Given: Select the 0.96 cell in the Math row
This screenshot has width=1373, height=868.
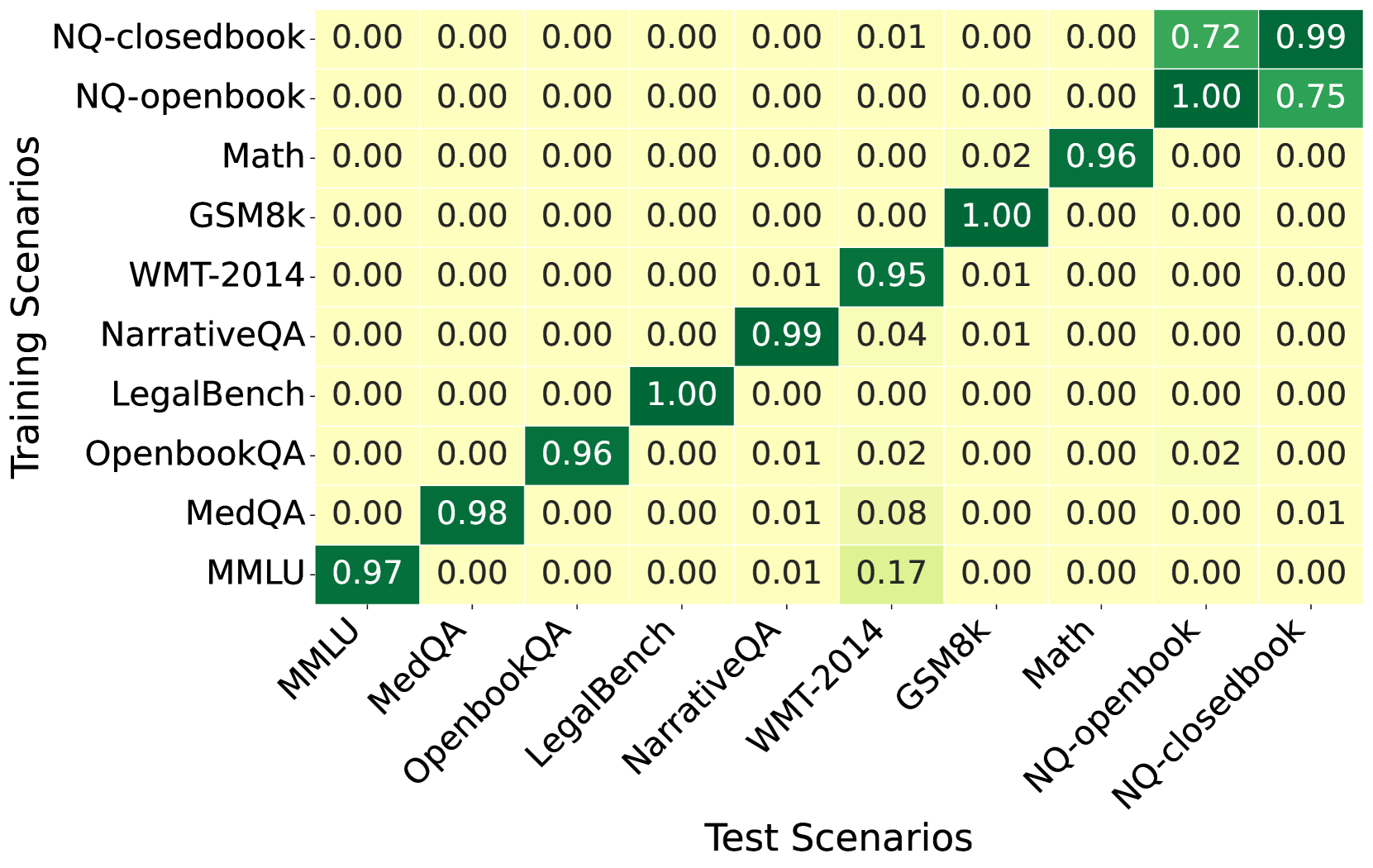Looking at the screenshot, I should click(x=1101, y=157).
